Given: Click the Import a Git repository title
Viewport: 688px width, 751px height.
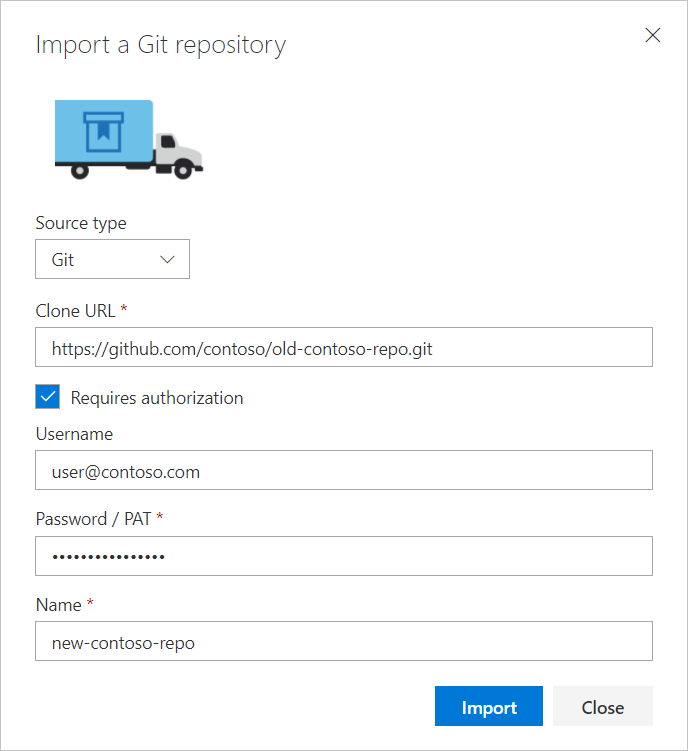Looking at the screenshot, I should click(x=160, y=45).
